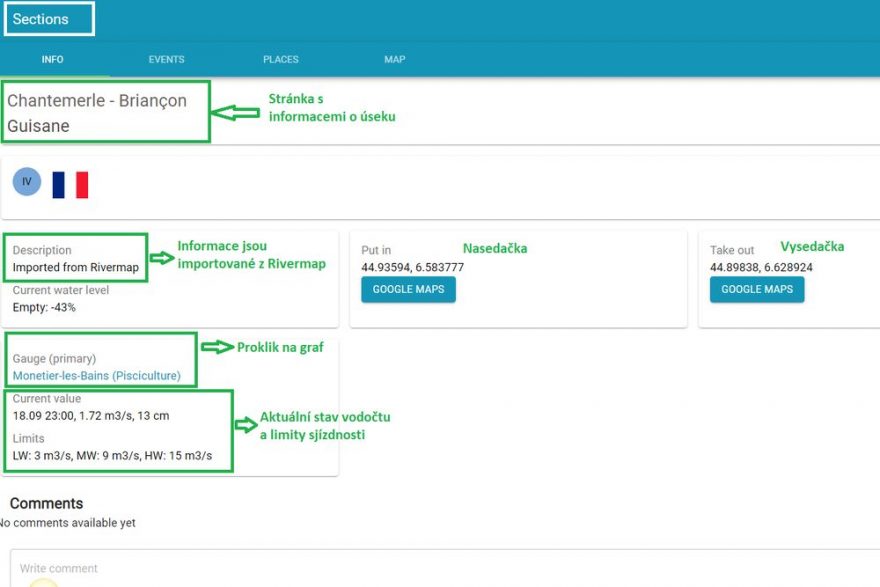Screen dimensions: 880x587
Task: Click the French flag icon
Action: pyautogui.click(x=70, y=184)
